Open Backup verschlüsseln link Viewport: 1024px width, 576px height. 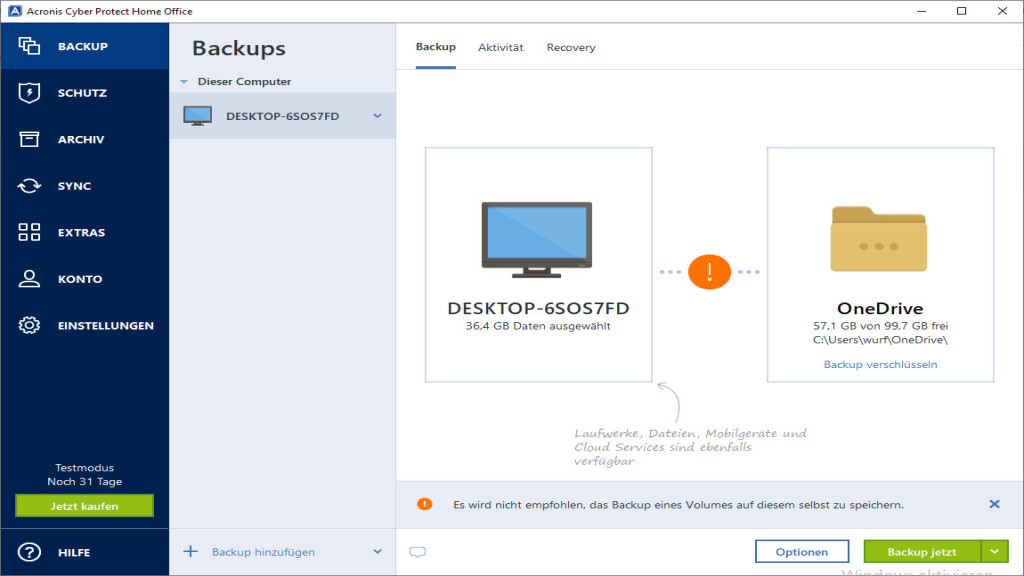(879, 364)
